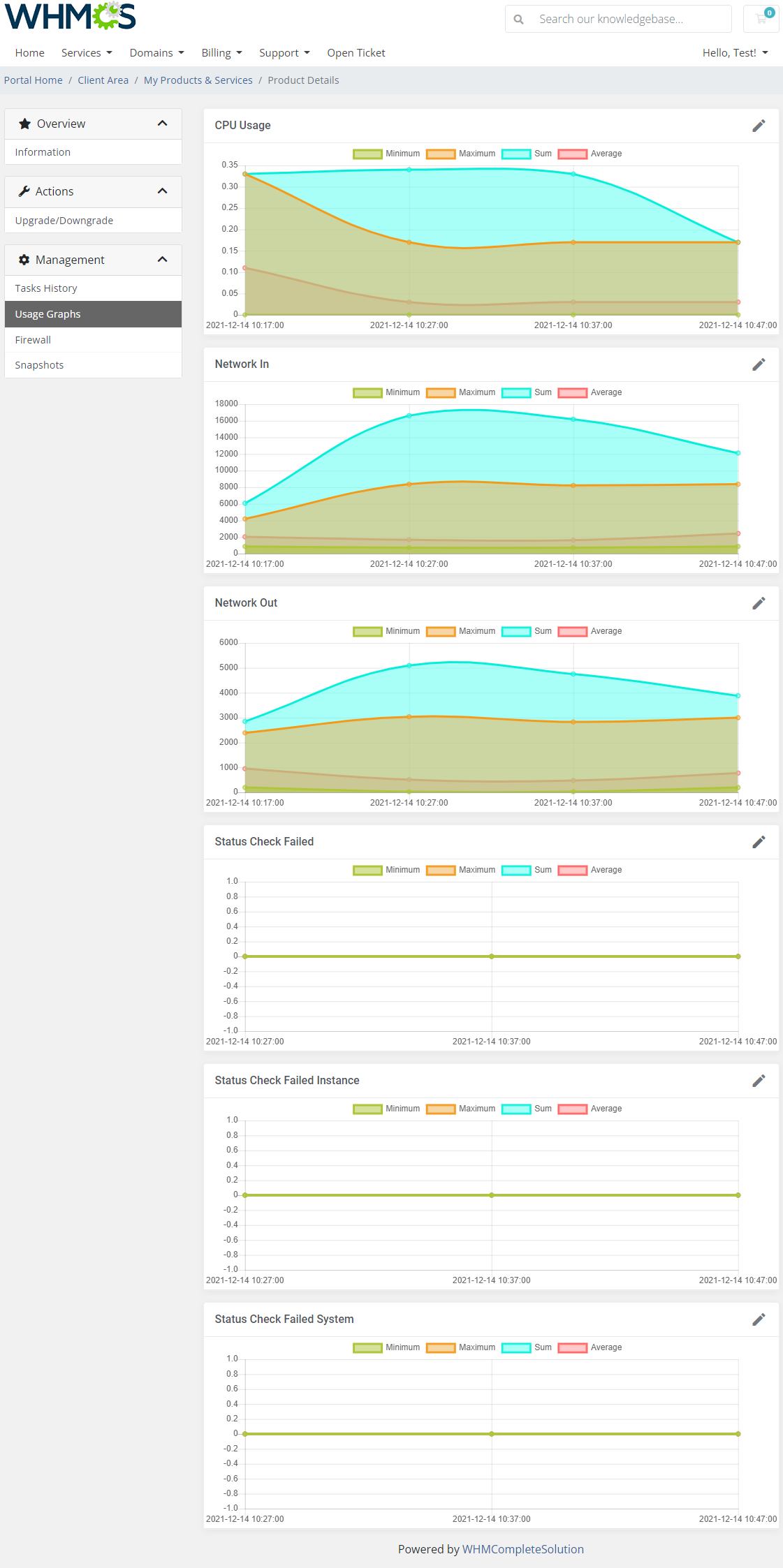Click the knowledgebase search field

[632, 19]
